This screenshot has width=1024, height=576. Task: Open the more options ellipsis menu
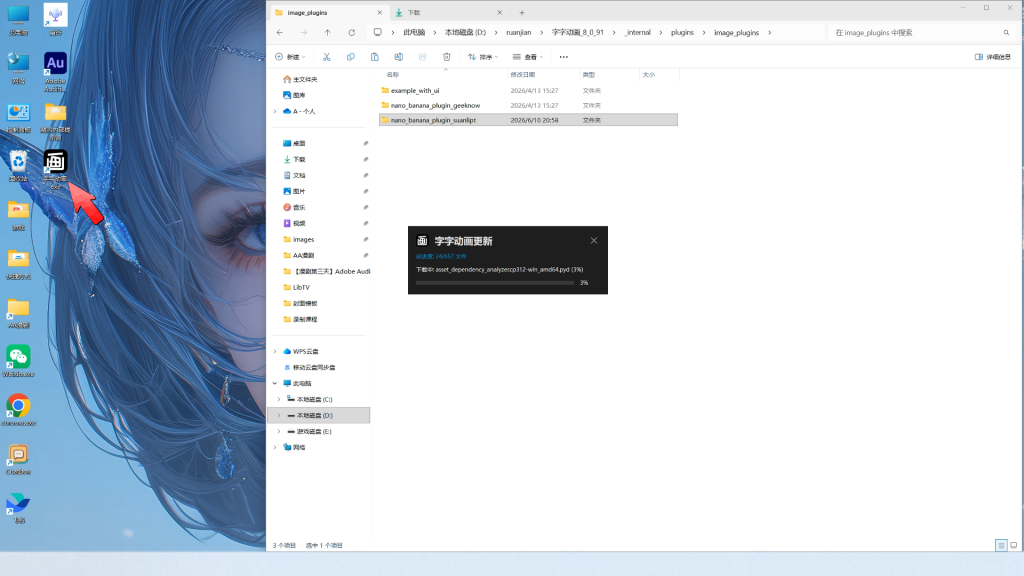[x=564, y=57]
